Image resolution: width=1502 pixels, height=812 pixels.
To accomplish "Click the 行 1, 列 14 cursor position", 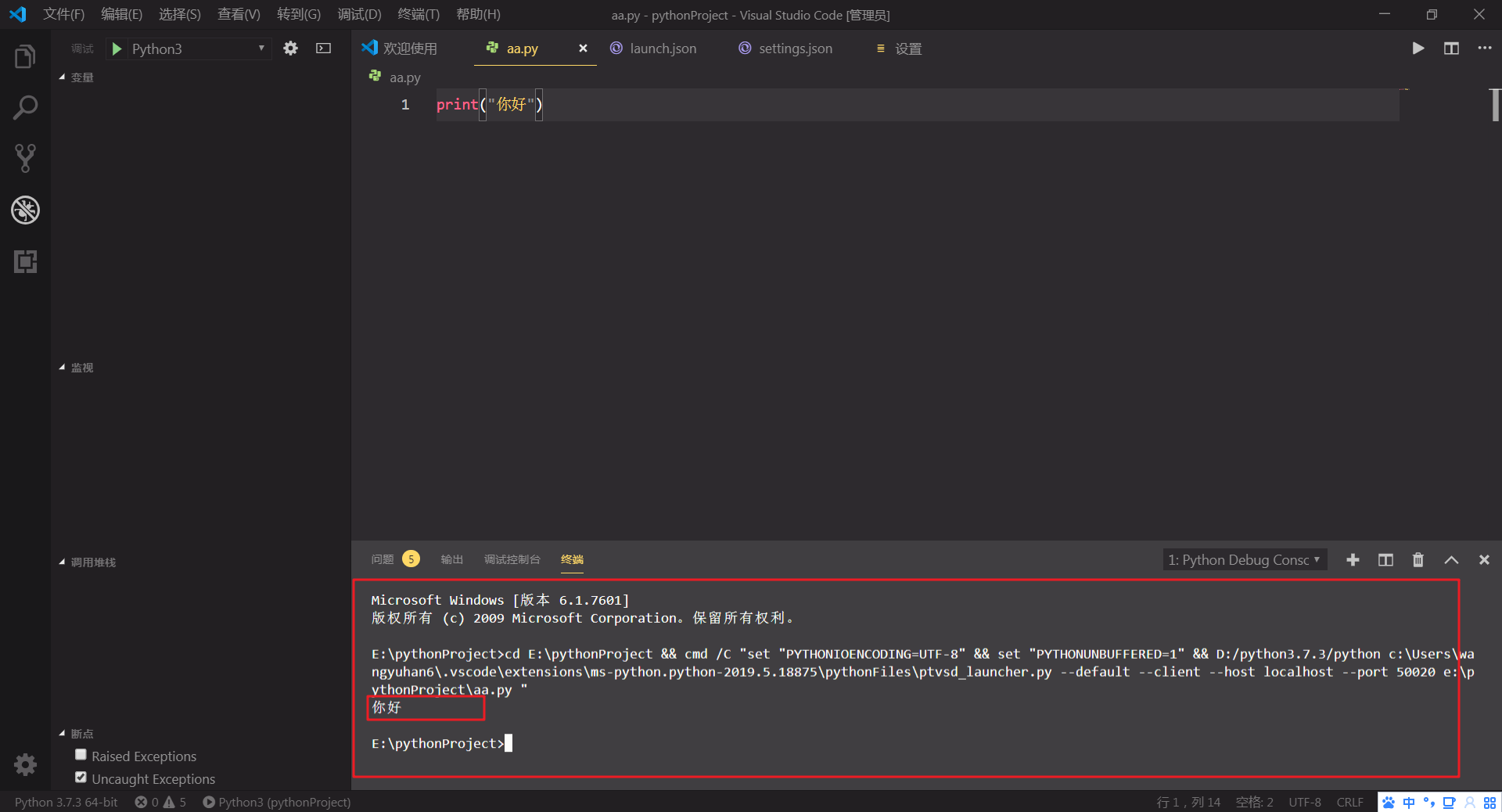I will pyautogui.click(x=1188, y=802).
